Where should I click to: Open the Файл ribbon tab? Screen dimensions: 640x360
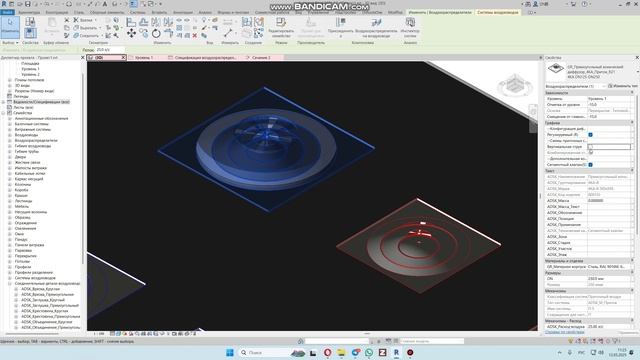click(7, 13)
